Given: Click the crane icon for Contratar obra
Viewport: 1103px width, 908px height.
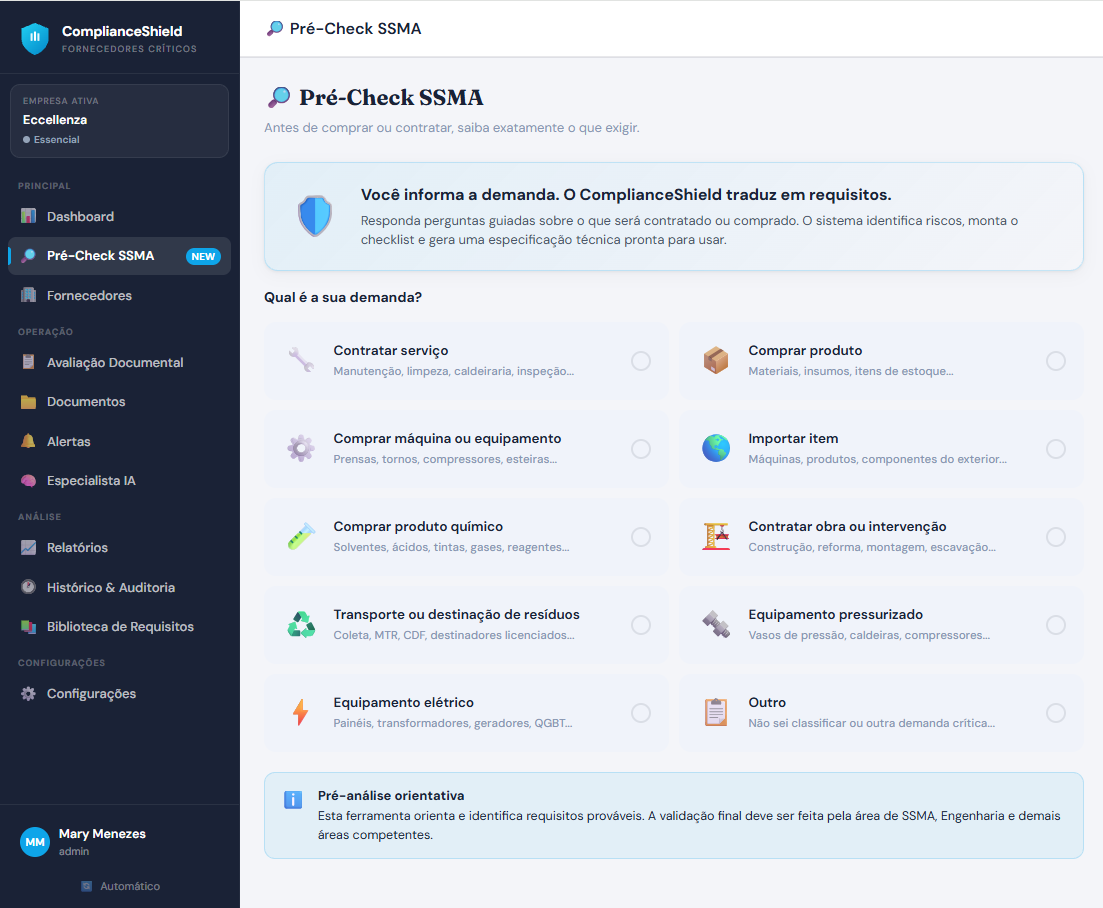Looking at the screenshot, I should click(716, 536).
